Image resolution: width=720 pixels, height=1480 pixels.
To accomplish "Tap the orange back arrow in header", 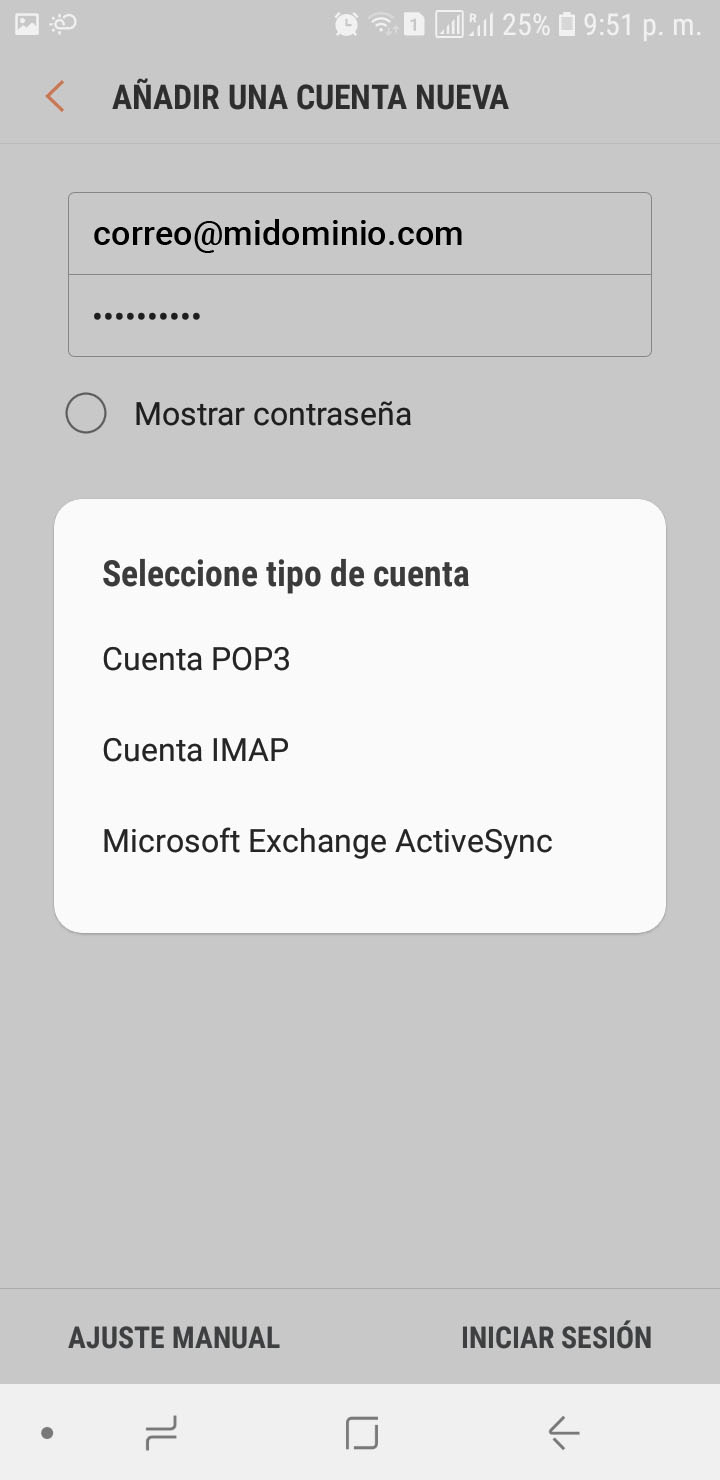I will 55,97.
